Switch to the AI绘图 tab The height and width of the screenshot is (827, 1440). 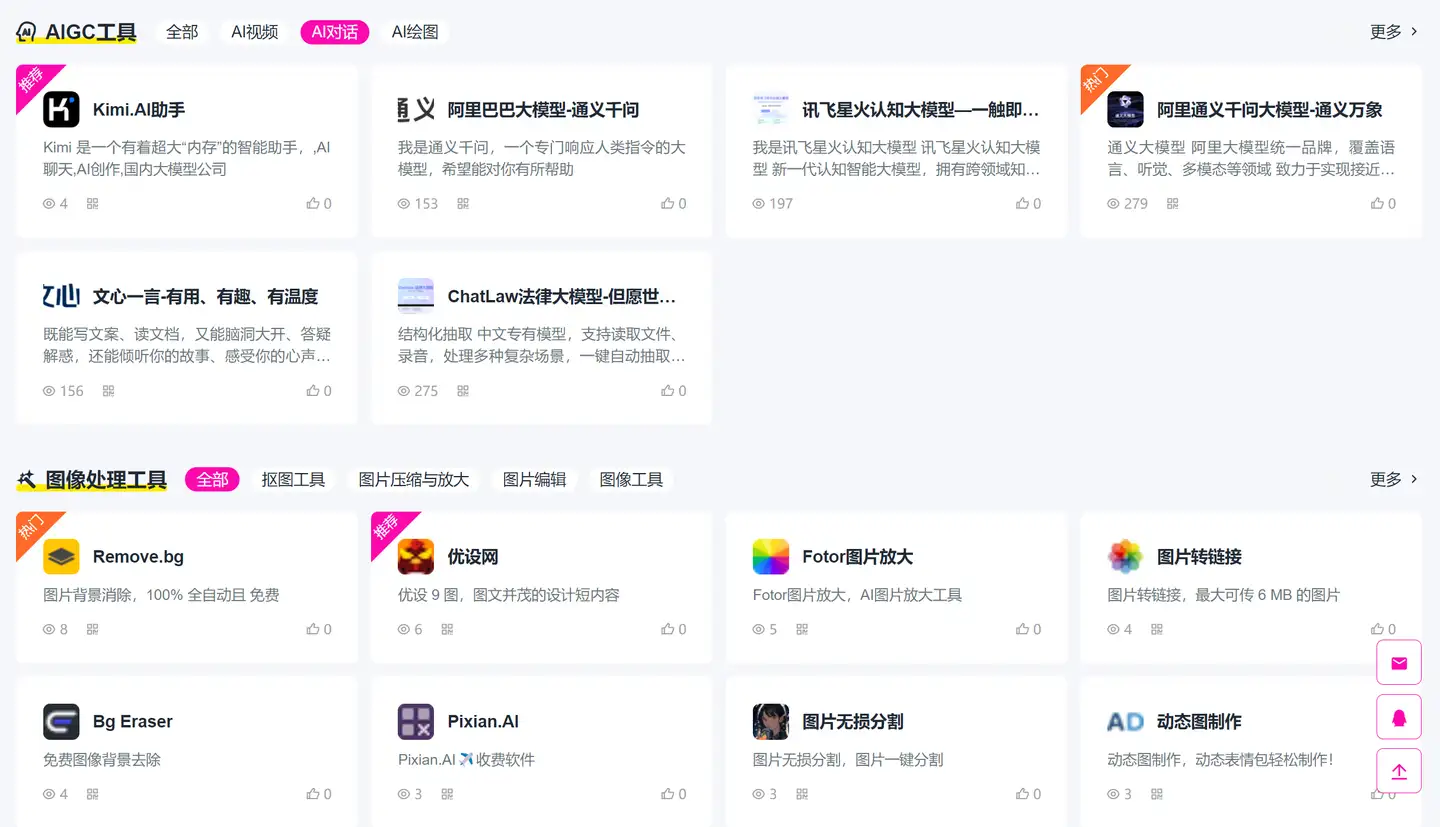(415, 32)
